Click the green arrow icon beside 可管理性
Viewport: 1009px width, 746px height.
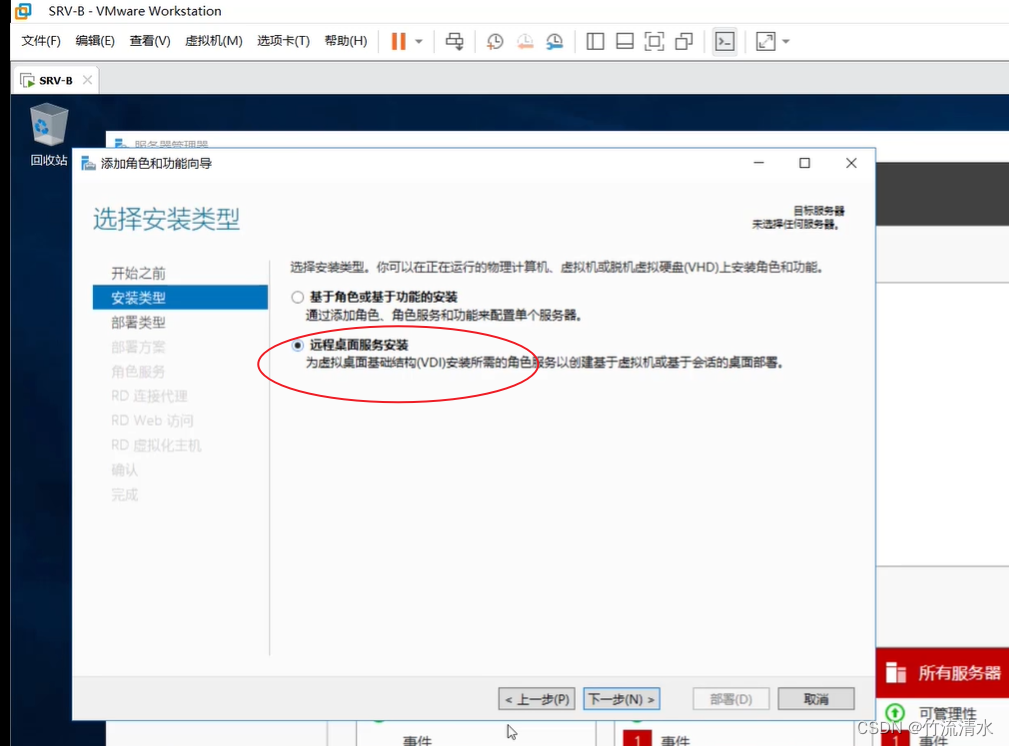coord(894,713)
